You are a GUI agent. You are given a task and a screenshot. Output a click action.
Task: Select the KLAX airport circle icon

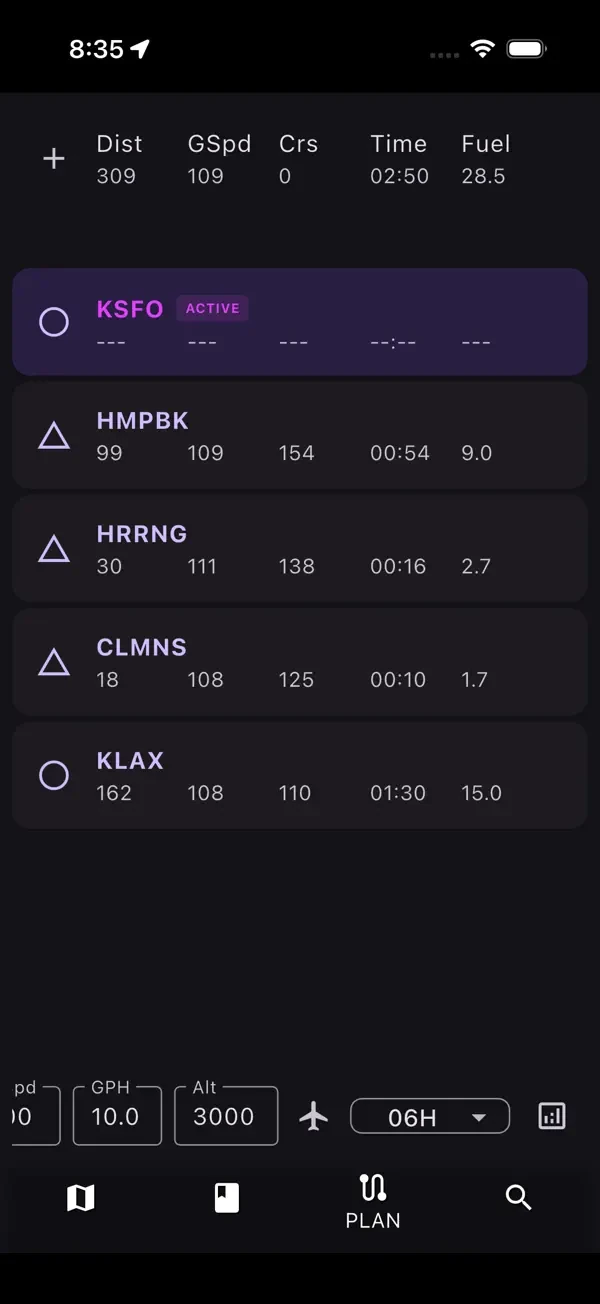[54, 776]
